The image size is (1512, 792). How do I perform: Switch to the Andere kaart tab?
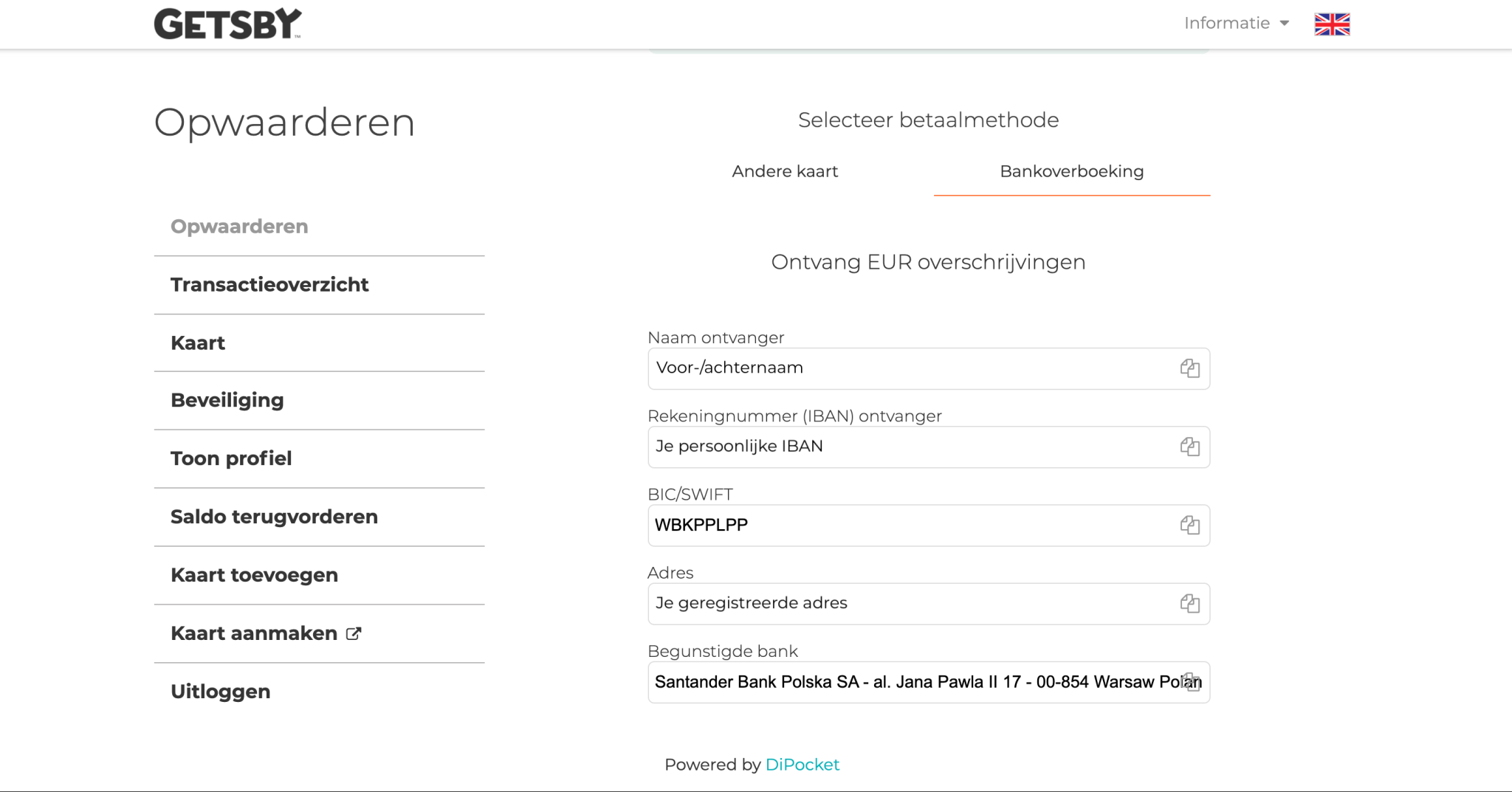(x=784, y=171)
